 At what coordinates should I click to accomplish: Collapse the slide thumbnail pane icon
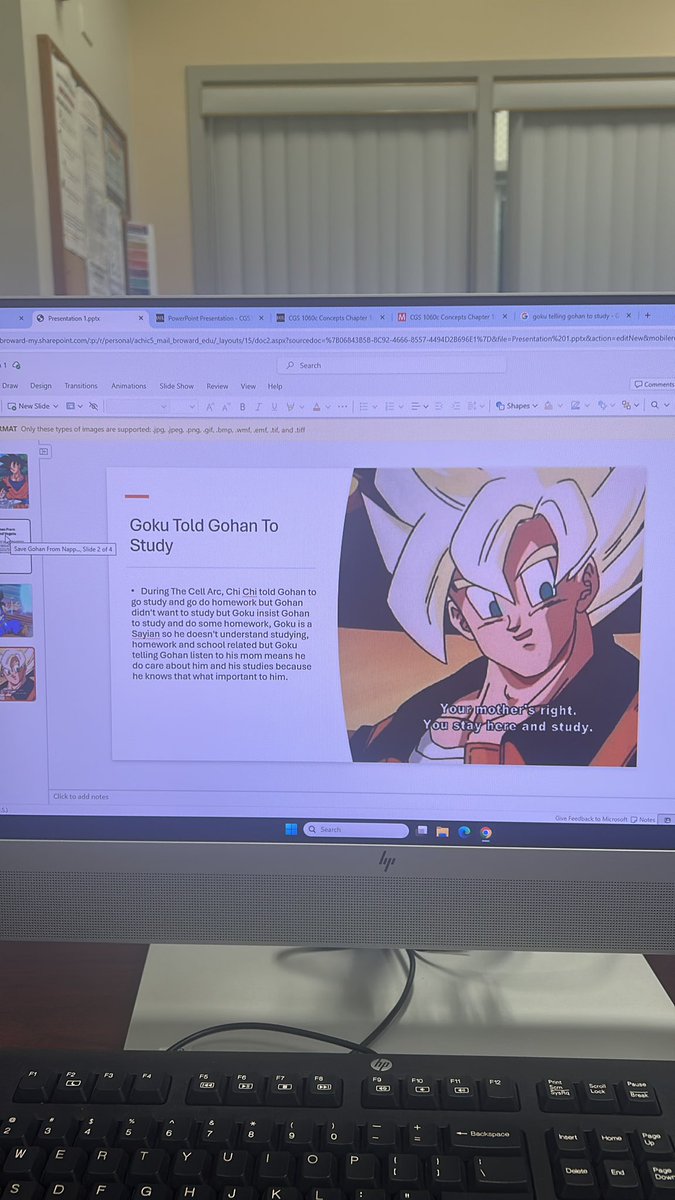tap(44, 452)
